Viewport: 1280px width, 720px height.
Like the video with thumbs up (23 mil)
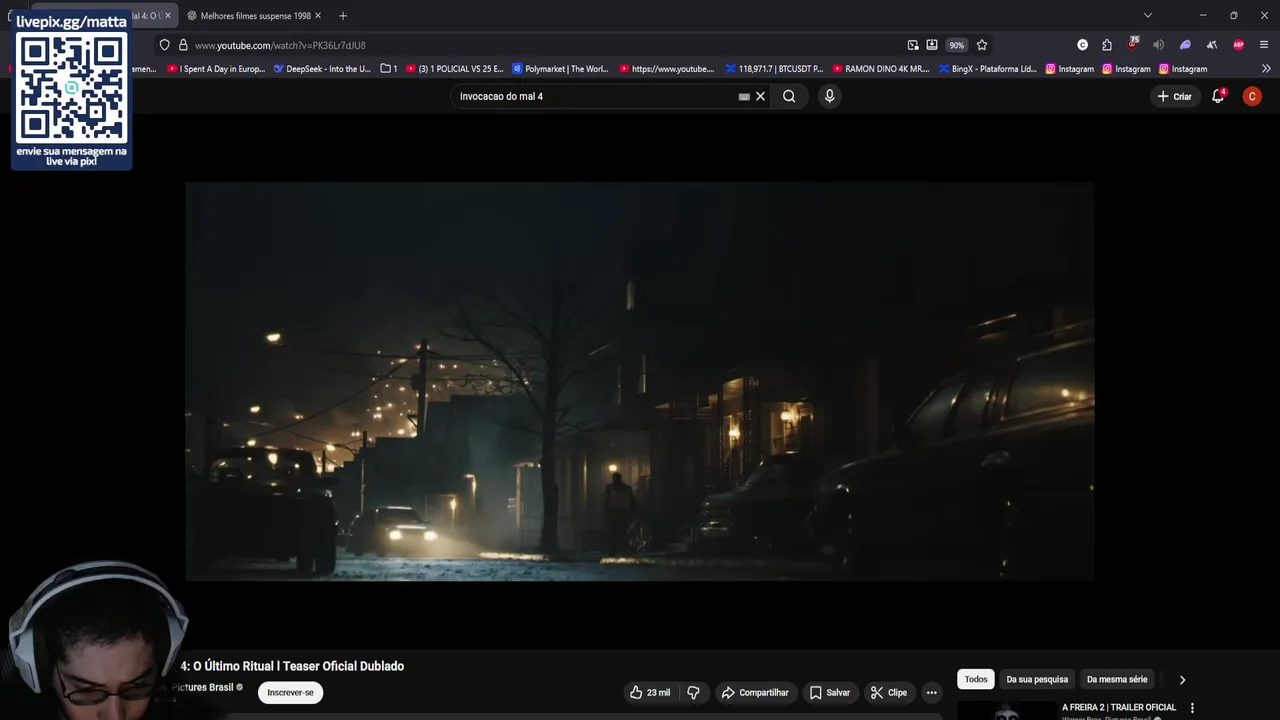(650, 692)
